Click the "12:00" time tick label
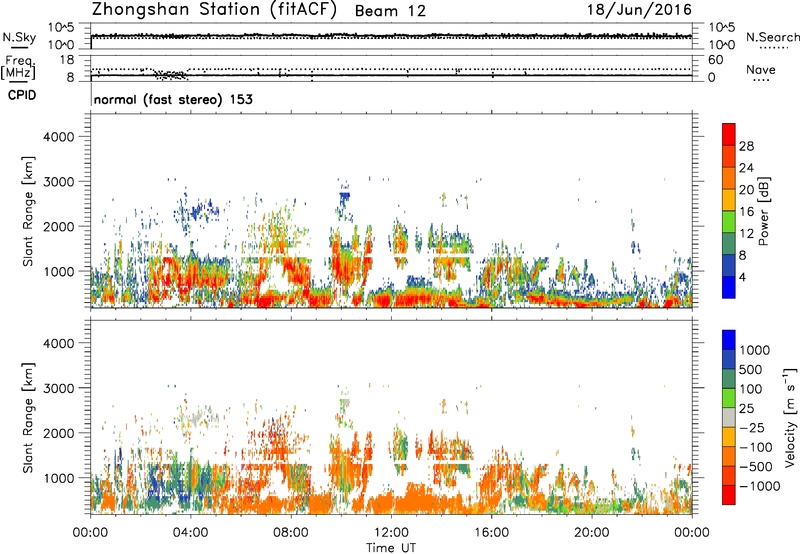Image resolution: width=800 pixels, height=554 pixels. point(391,533)
